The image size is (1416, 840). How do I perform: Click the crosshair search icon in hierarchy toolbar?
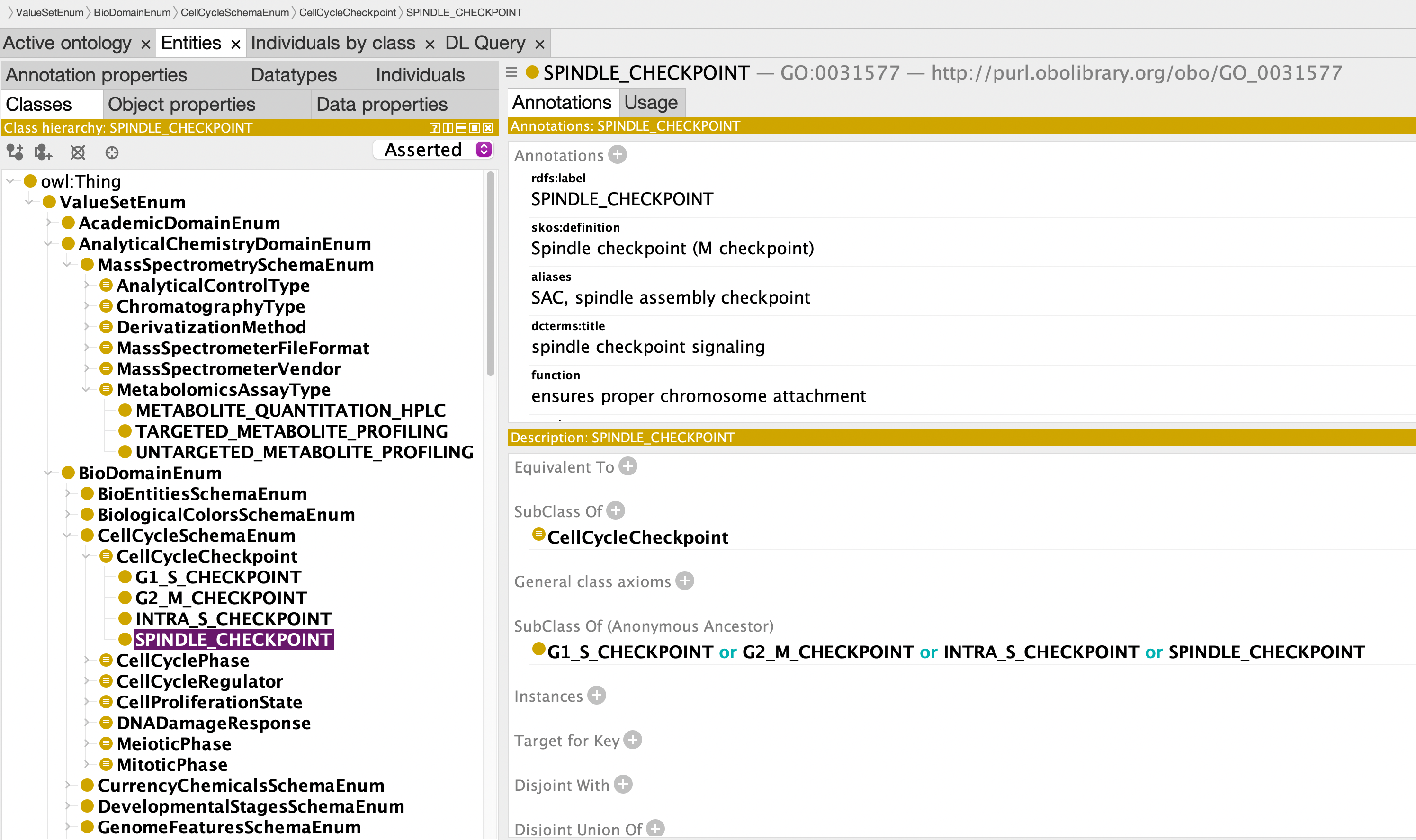(112, 152)
